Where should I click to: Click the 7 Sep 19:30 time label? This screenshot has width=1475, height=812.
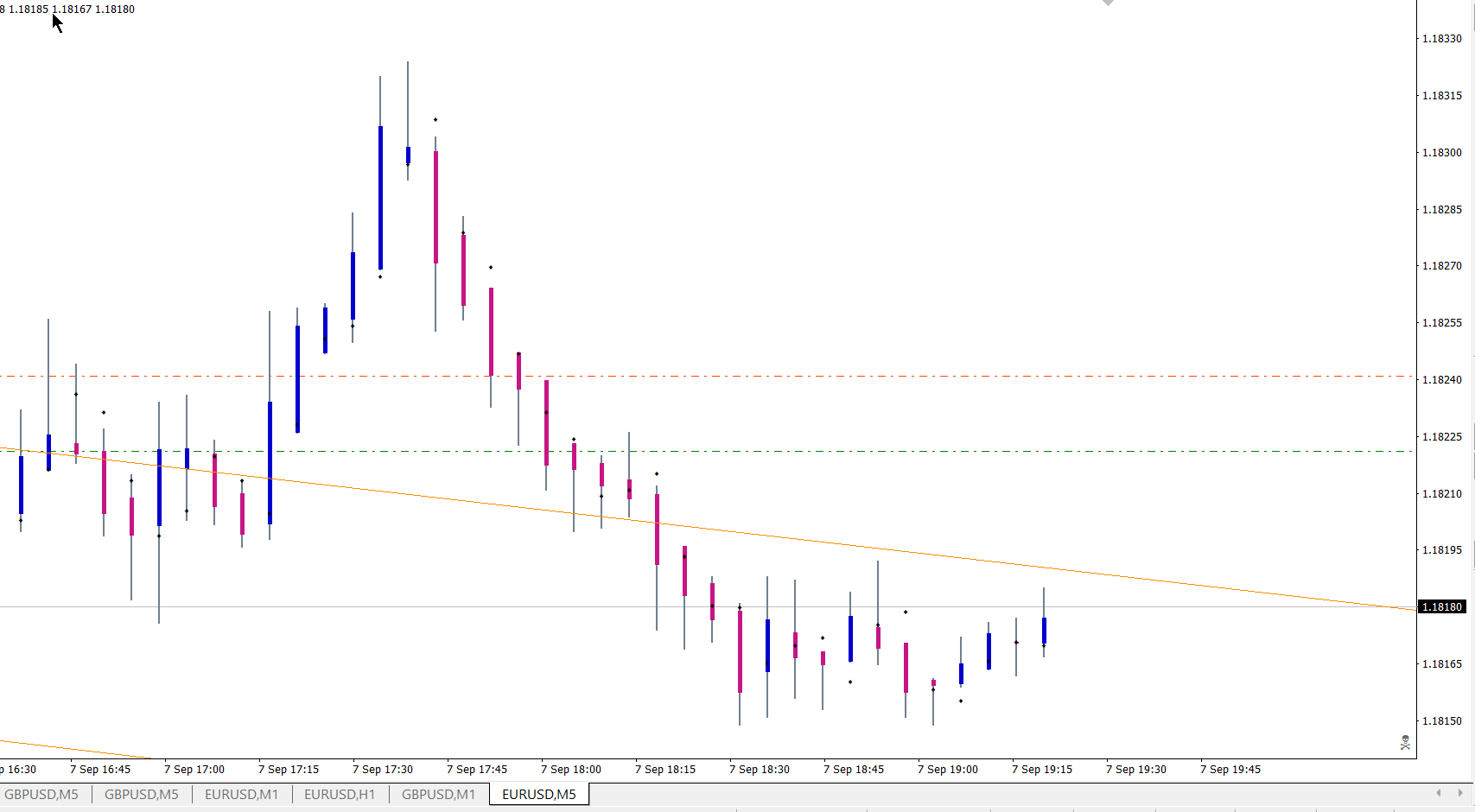point(1136,770)
